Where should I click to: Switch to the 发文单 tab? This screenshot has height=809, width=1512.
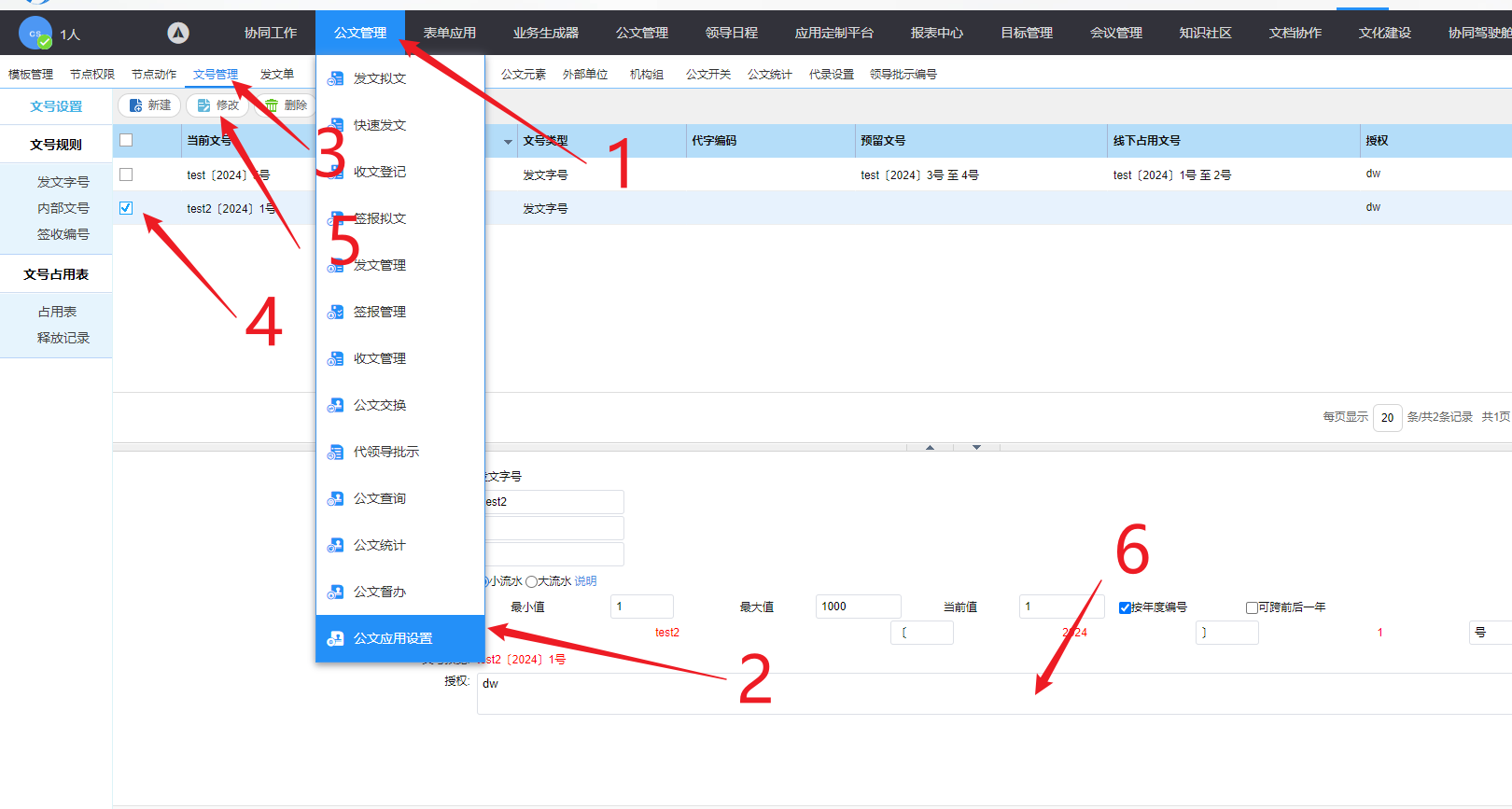click(x=277, y=75)
